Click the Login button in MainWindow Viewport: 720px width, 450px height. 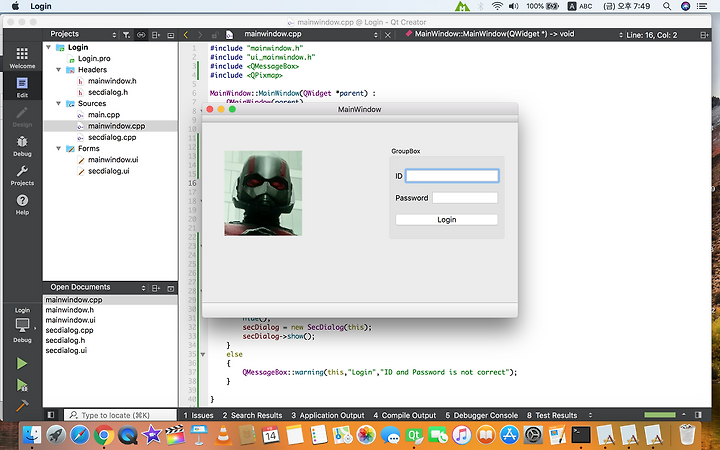pos(446,219)
